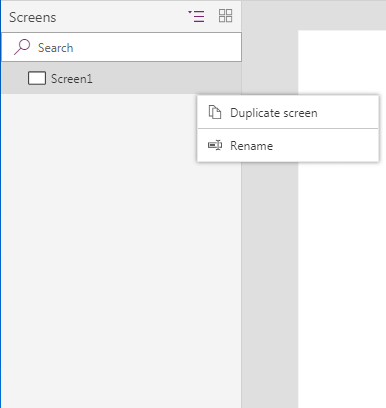The height and width of the screenshot is (408, 386).
Task: Click the Screen1 rectangle screen icon
Action: tap(37, 78)
